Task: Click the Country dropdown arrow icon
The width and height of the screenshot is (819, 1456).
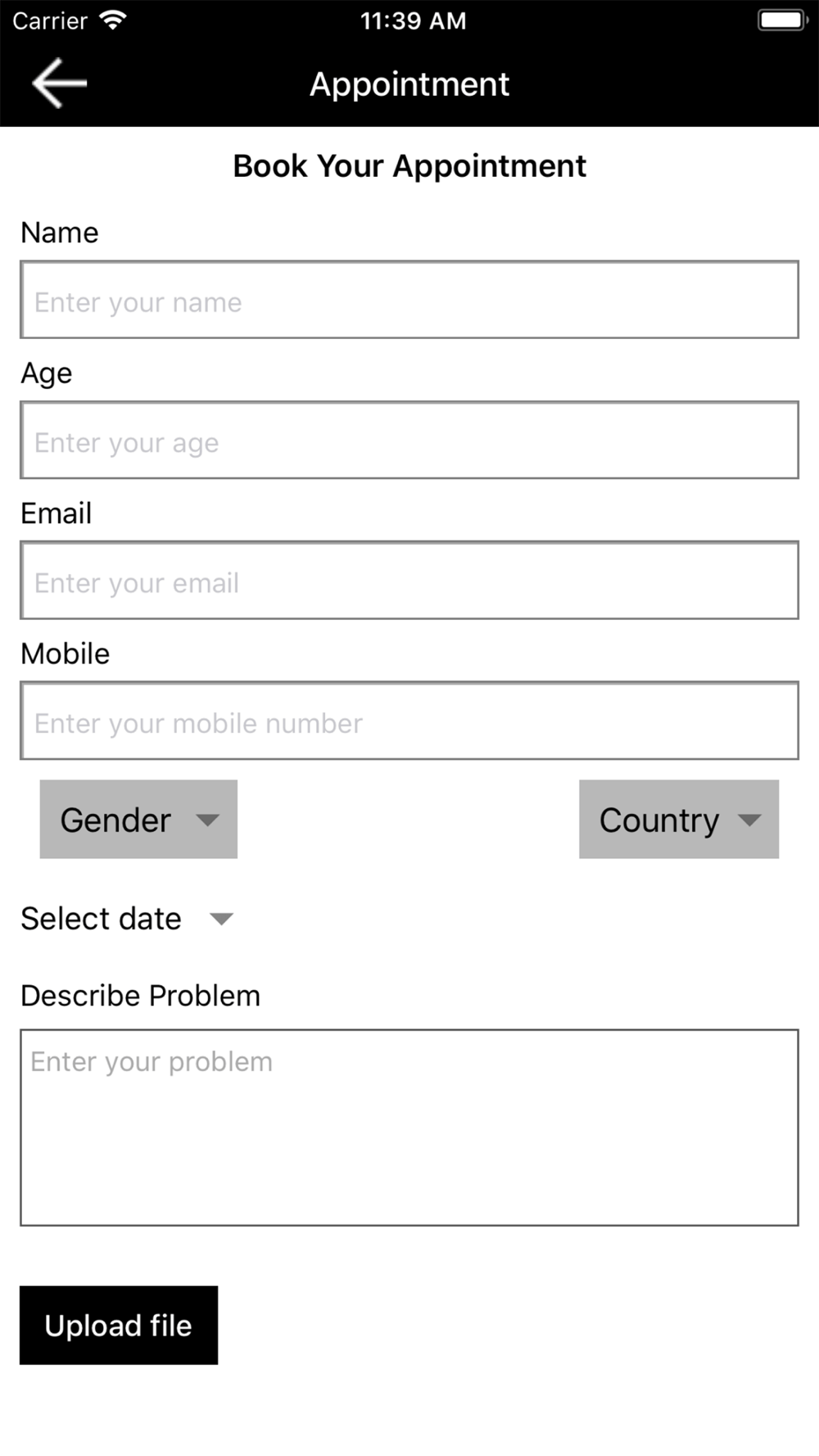Action: [749, 820]
